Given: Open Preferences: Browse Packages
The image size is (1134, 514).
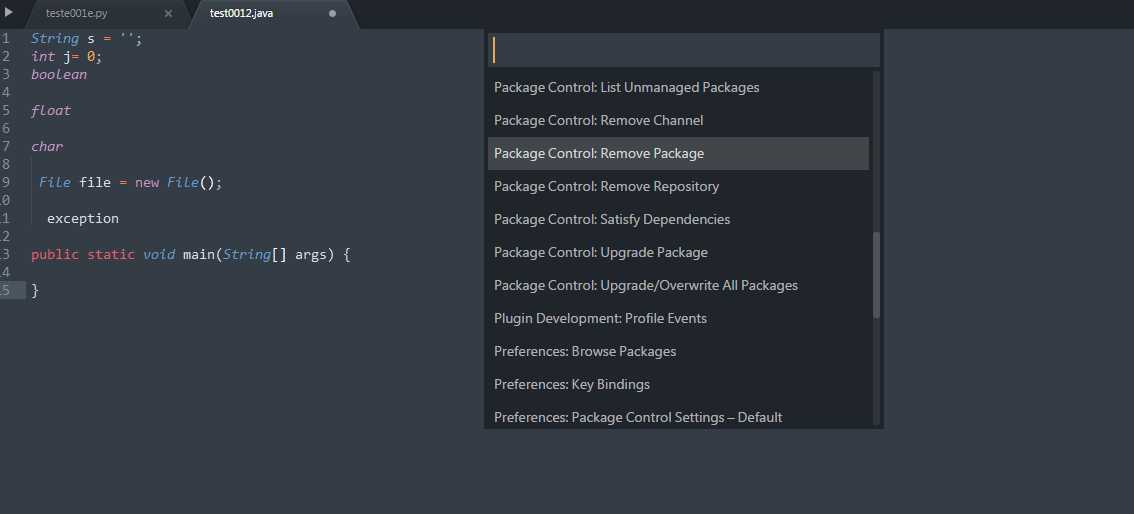Looking at the screenshot, I should tap(585, 352).
